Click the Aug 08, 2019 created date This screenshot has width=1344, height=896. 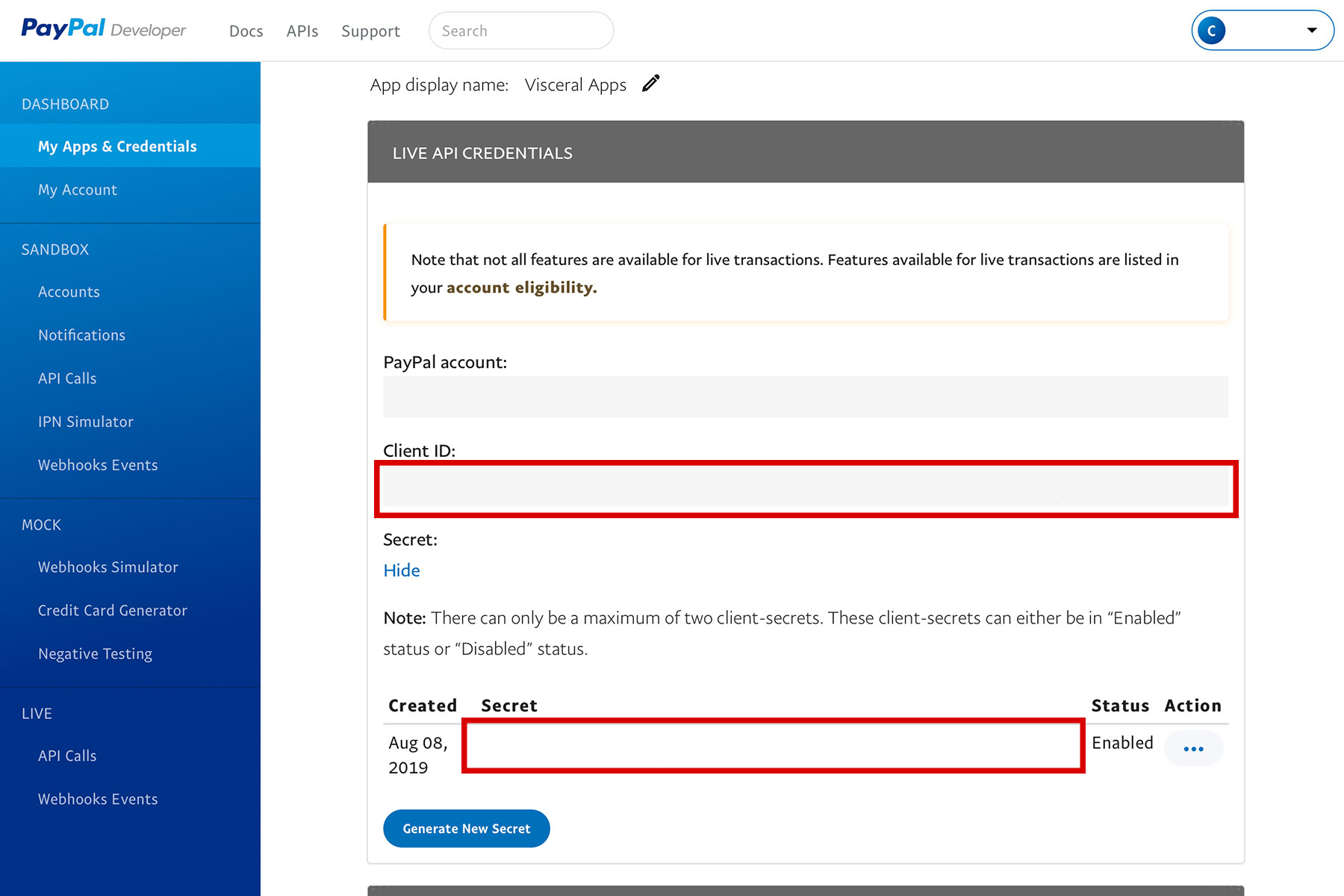pos(418,755)
